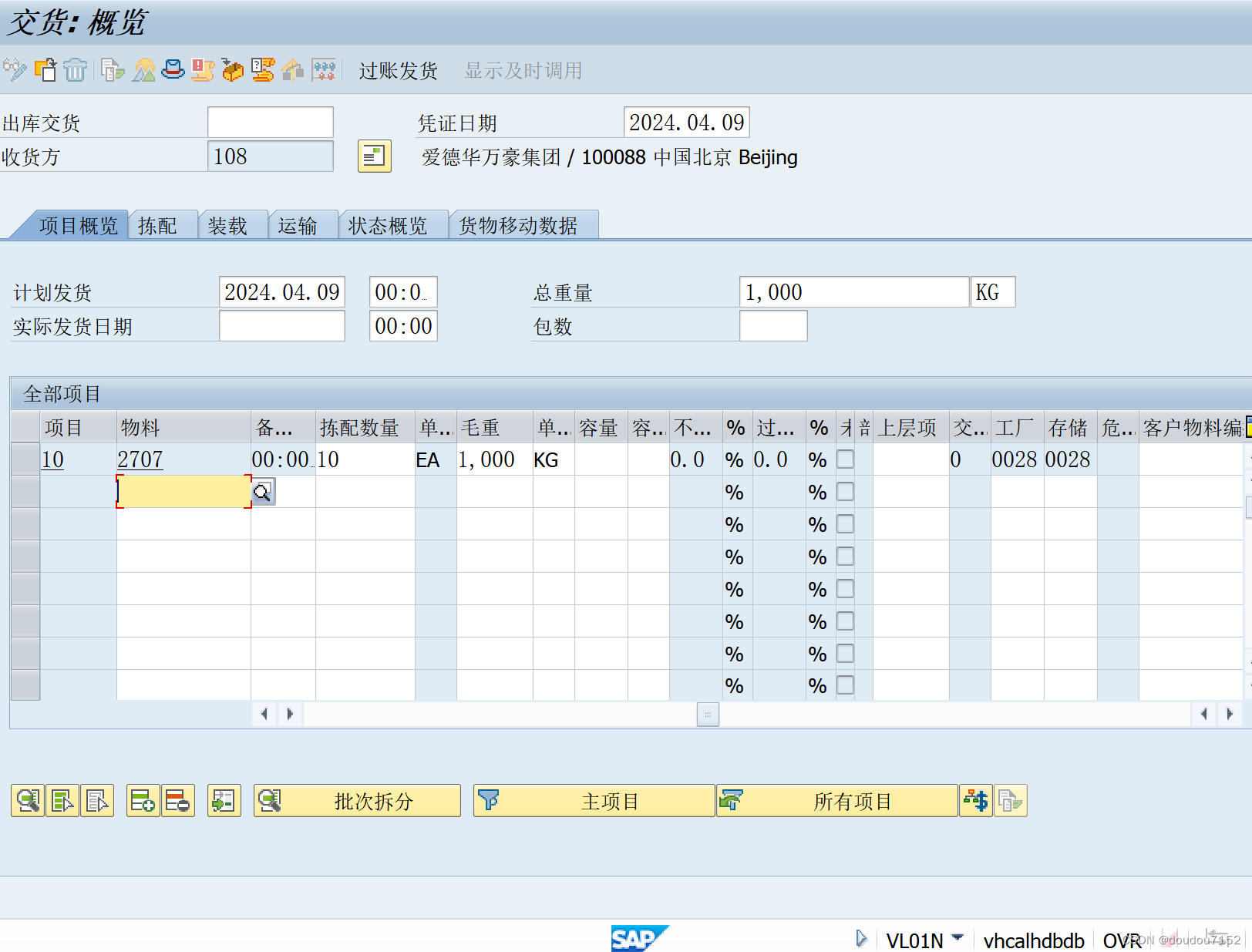Enable the checkbox in the second grid row

(846, 491)
